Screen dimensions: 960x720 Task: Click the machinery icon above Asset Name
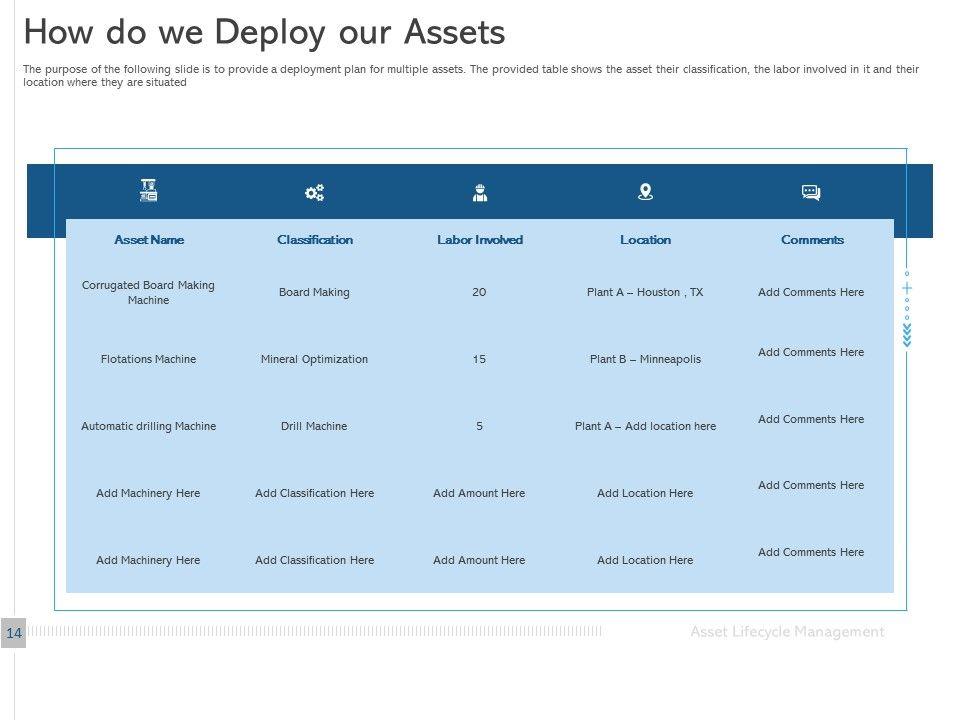coord(149,190)
